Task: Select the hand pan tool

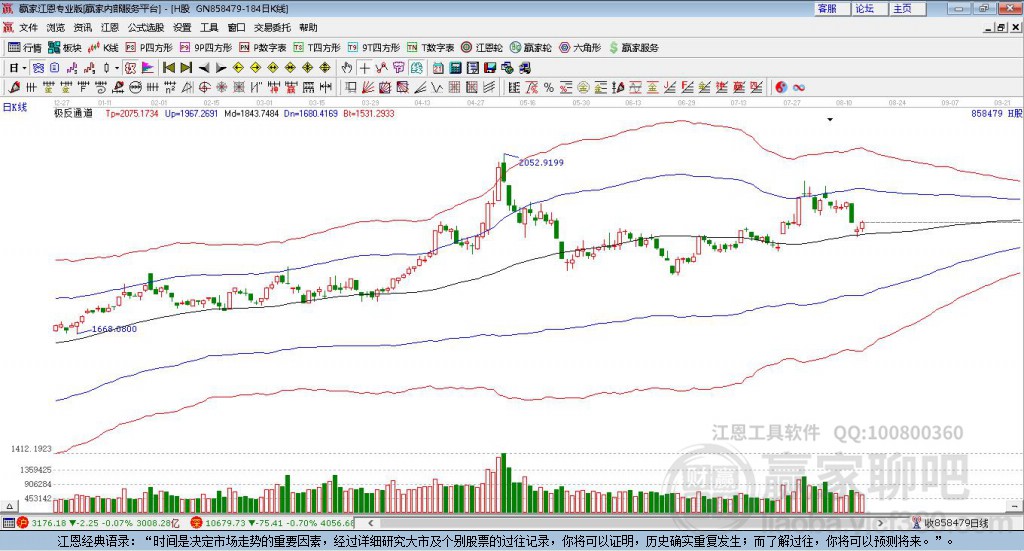Action: (x=347, y=68)
